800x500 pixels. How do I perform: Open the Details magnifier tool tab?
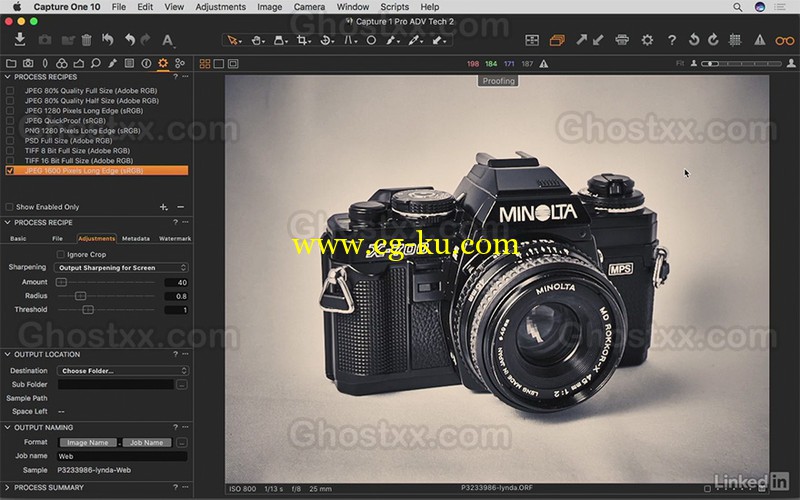click(x=95, y=63)
